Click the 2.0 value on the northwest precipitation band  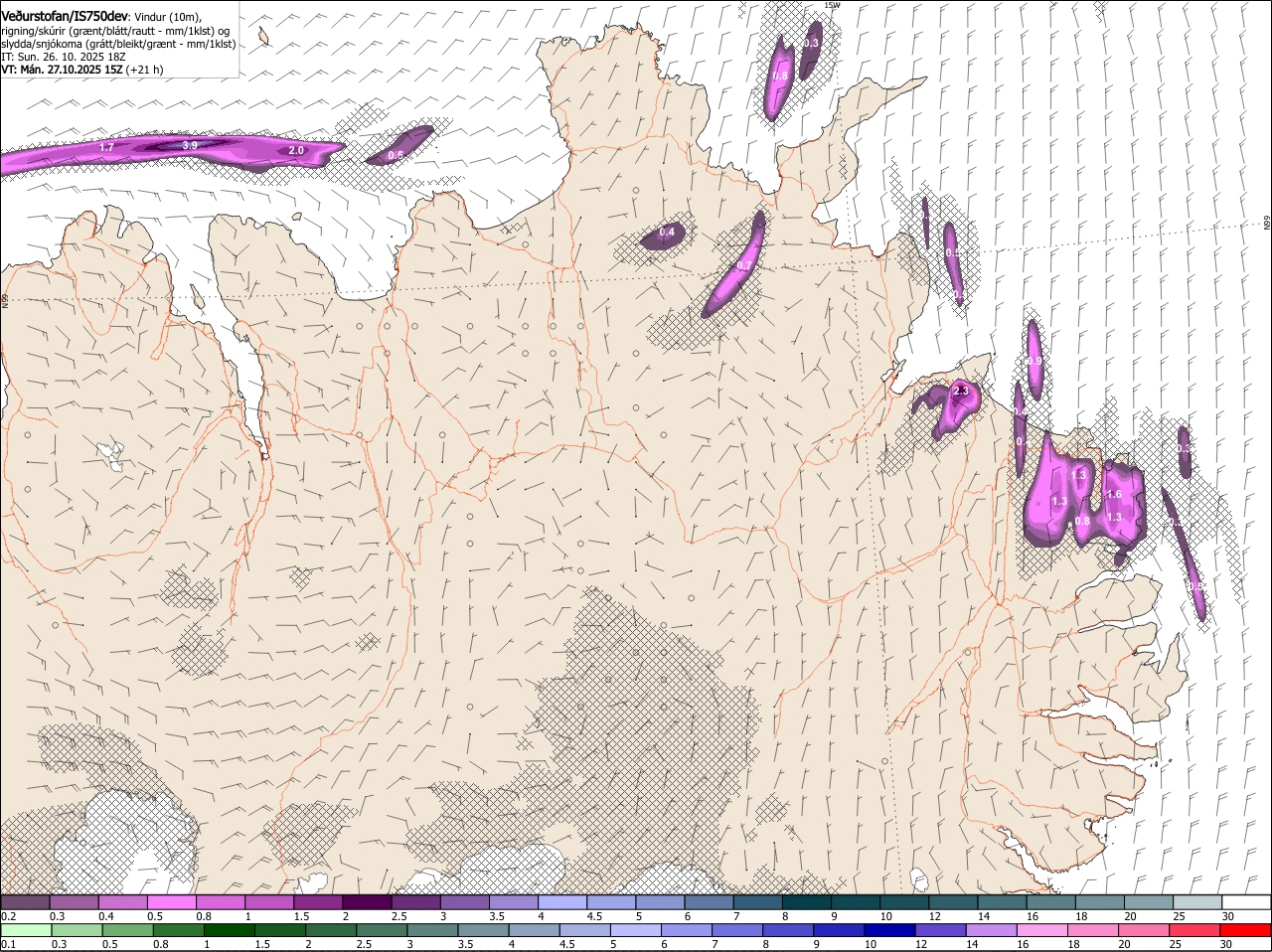coord(296,150)
